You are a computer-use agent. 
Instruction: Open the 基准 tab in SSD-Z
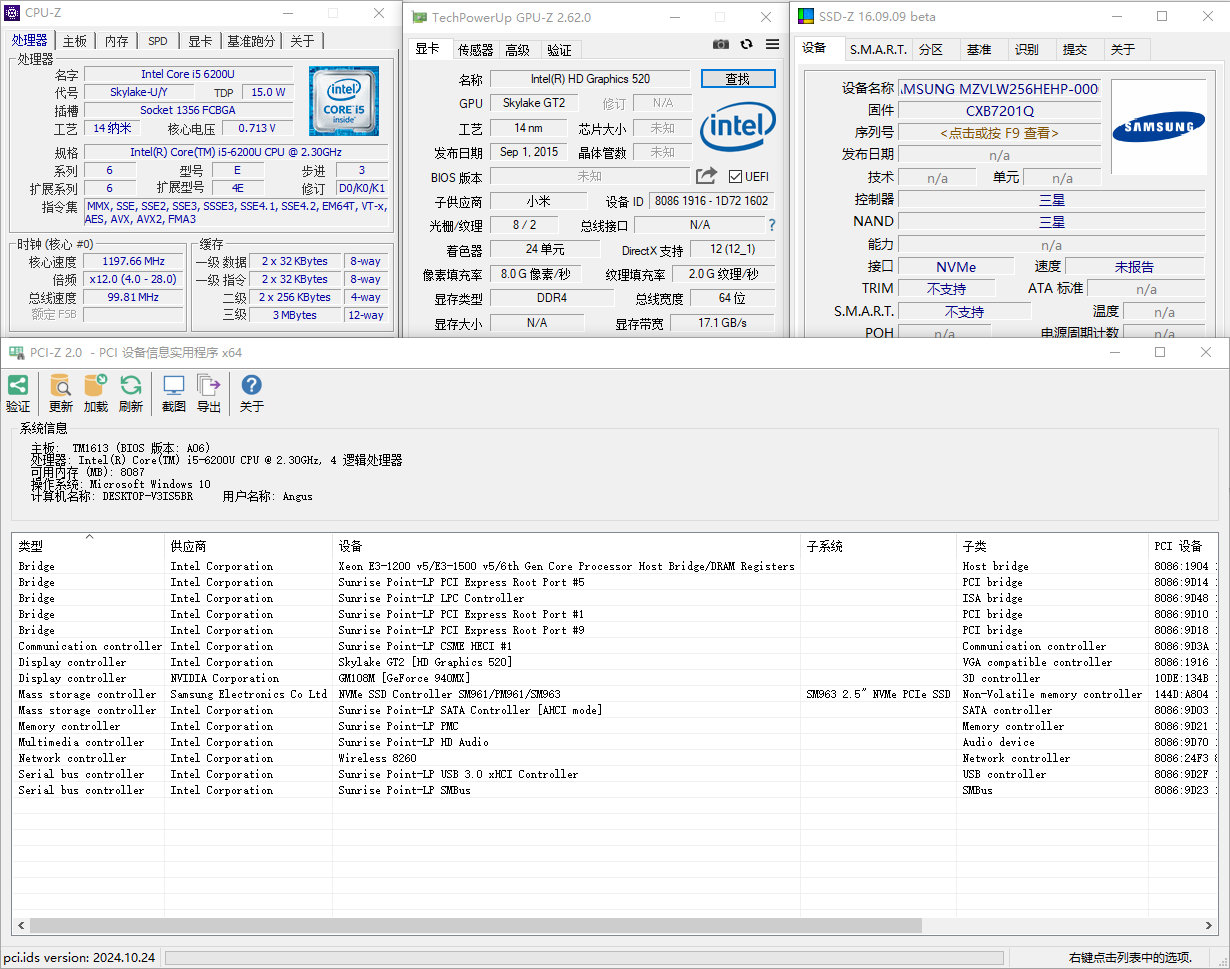pyautogui.click(x=979, y=49)
